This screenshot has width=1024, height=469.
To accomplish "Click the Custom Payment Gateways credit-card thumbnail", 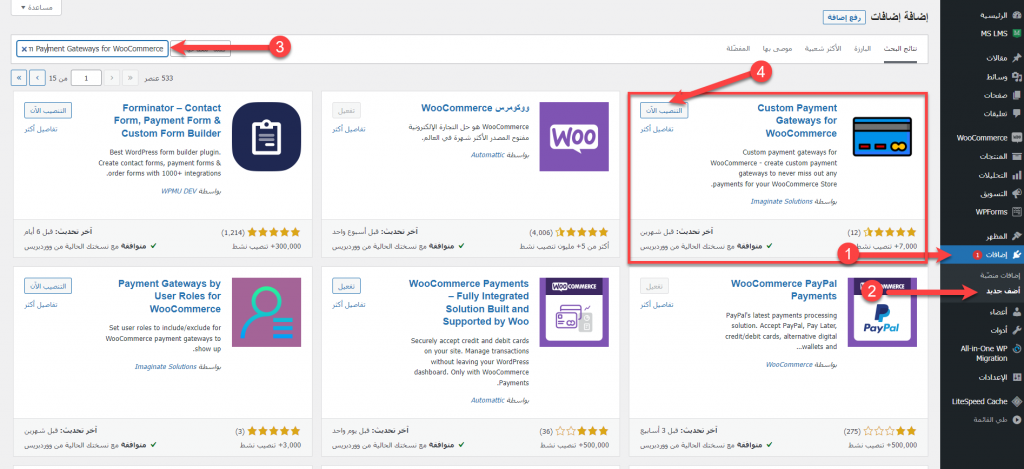I will point(882,136).
